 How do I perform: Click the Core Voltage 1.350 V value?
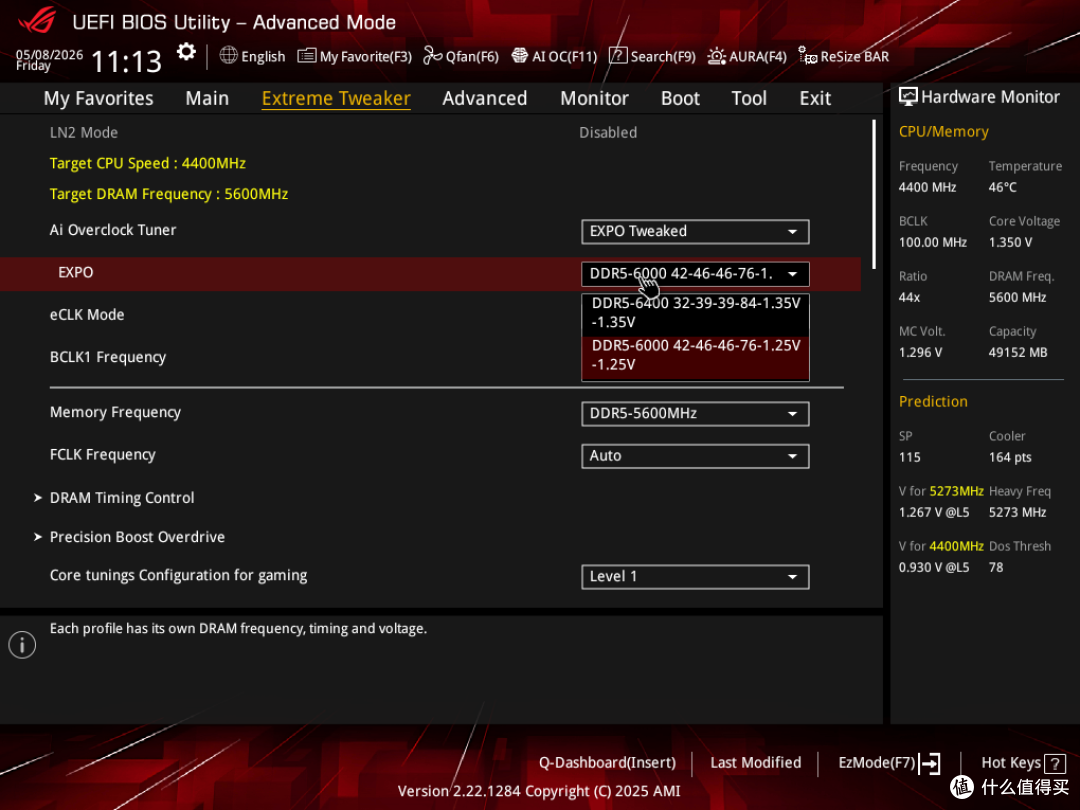(x=1010, y=242)
